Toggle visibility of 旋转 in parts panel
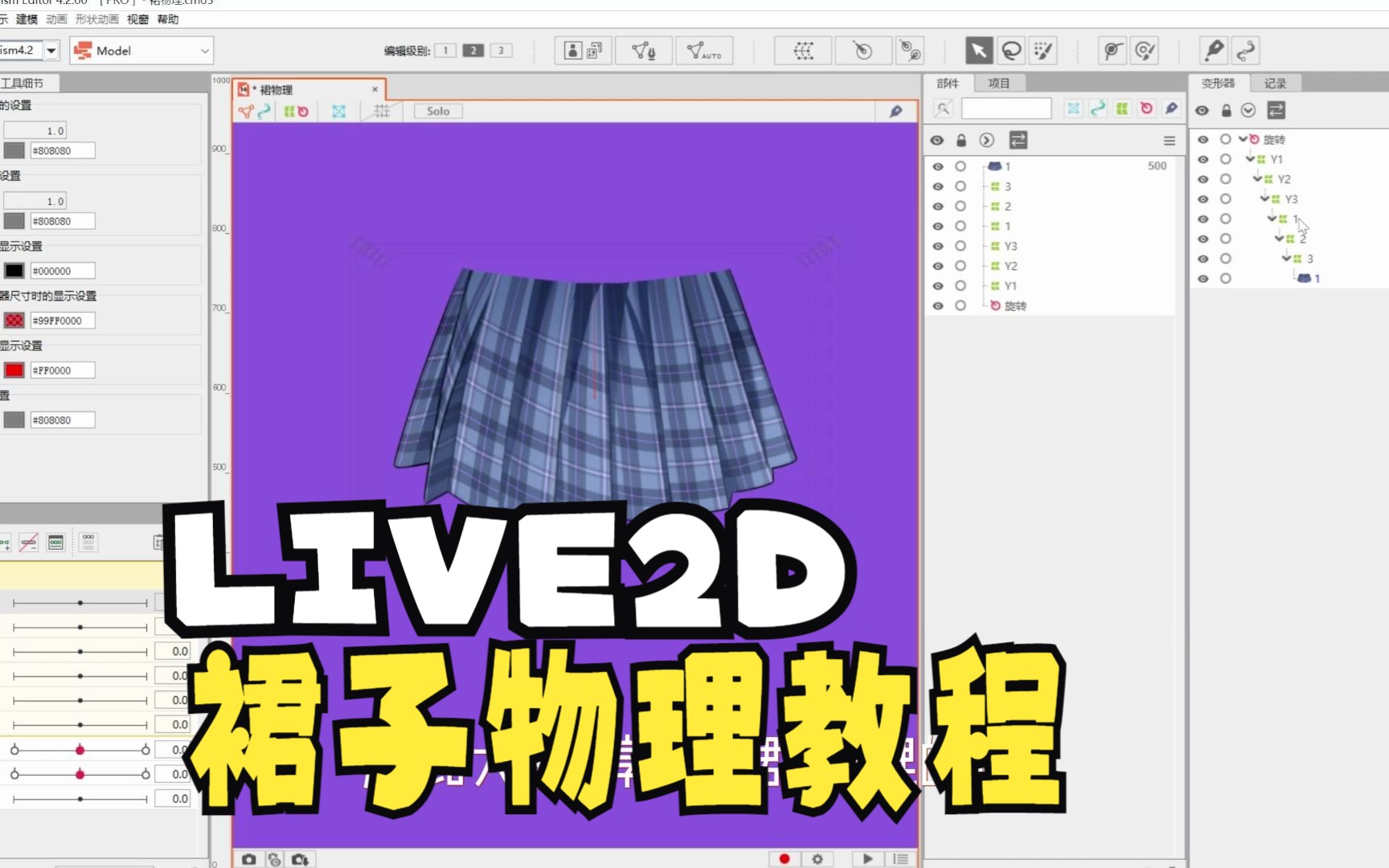 [x=938, y=306]
